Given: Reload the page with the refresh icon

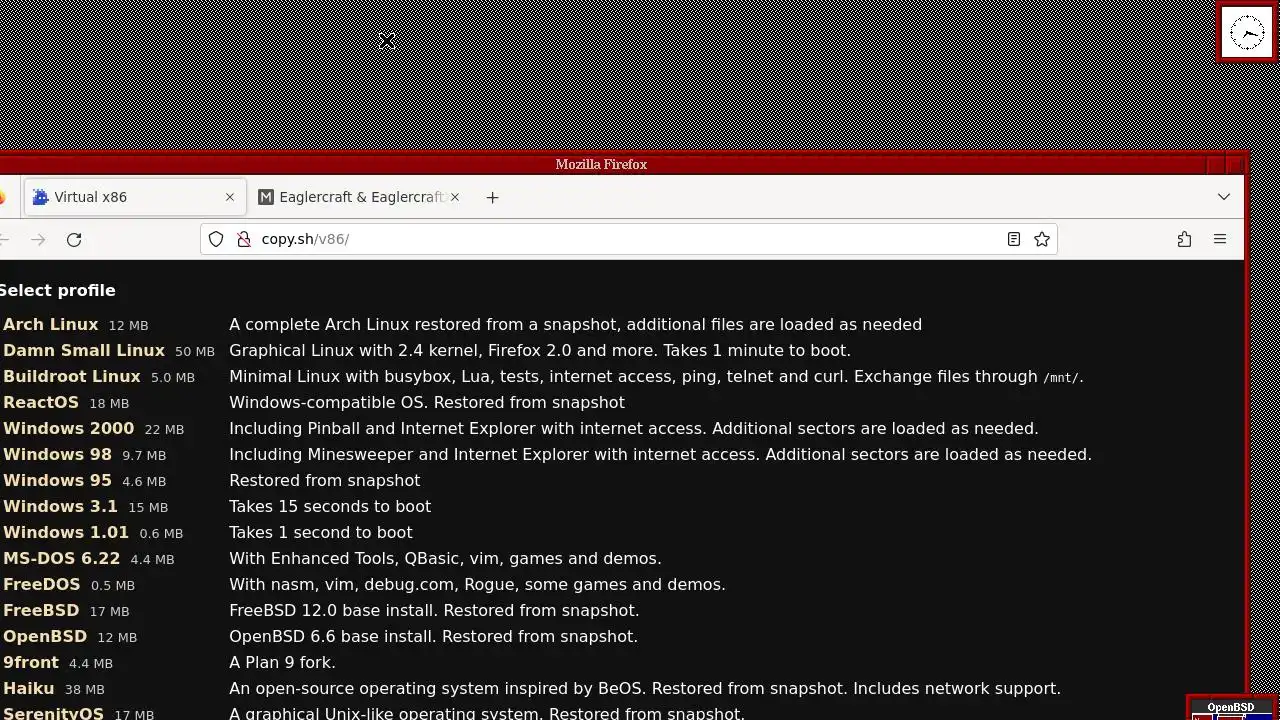Looking at the screenshot, I should (74, 240).
